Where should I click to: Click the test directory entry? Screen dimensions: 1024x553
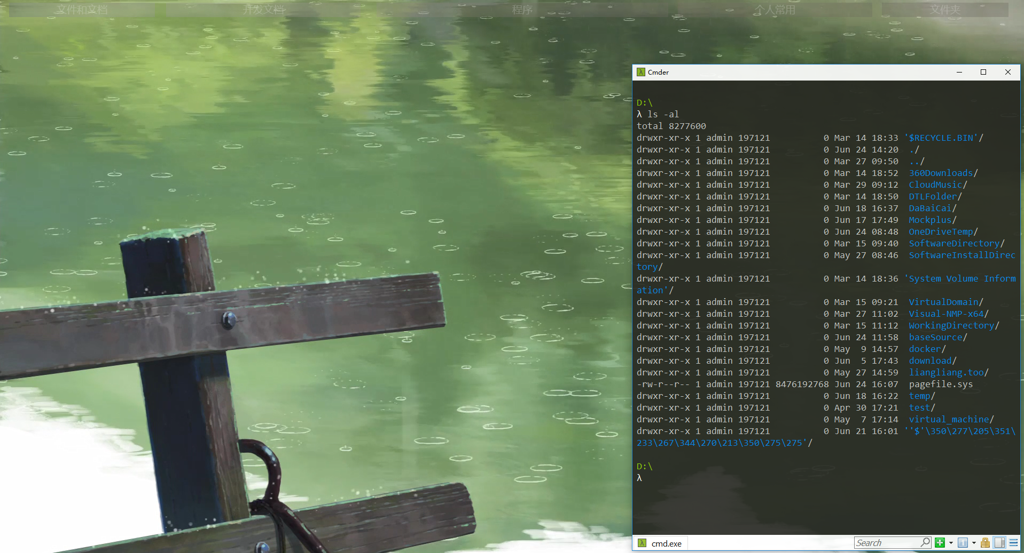(920, 408)
